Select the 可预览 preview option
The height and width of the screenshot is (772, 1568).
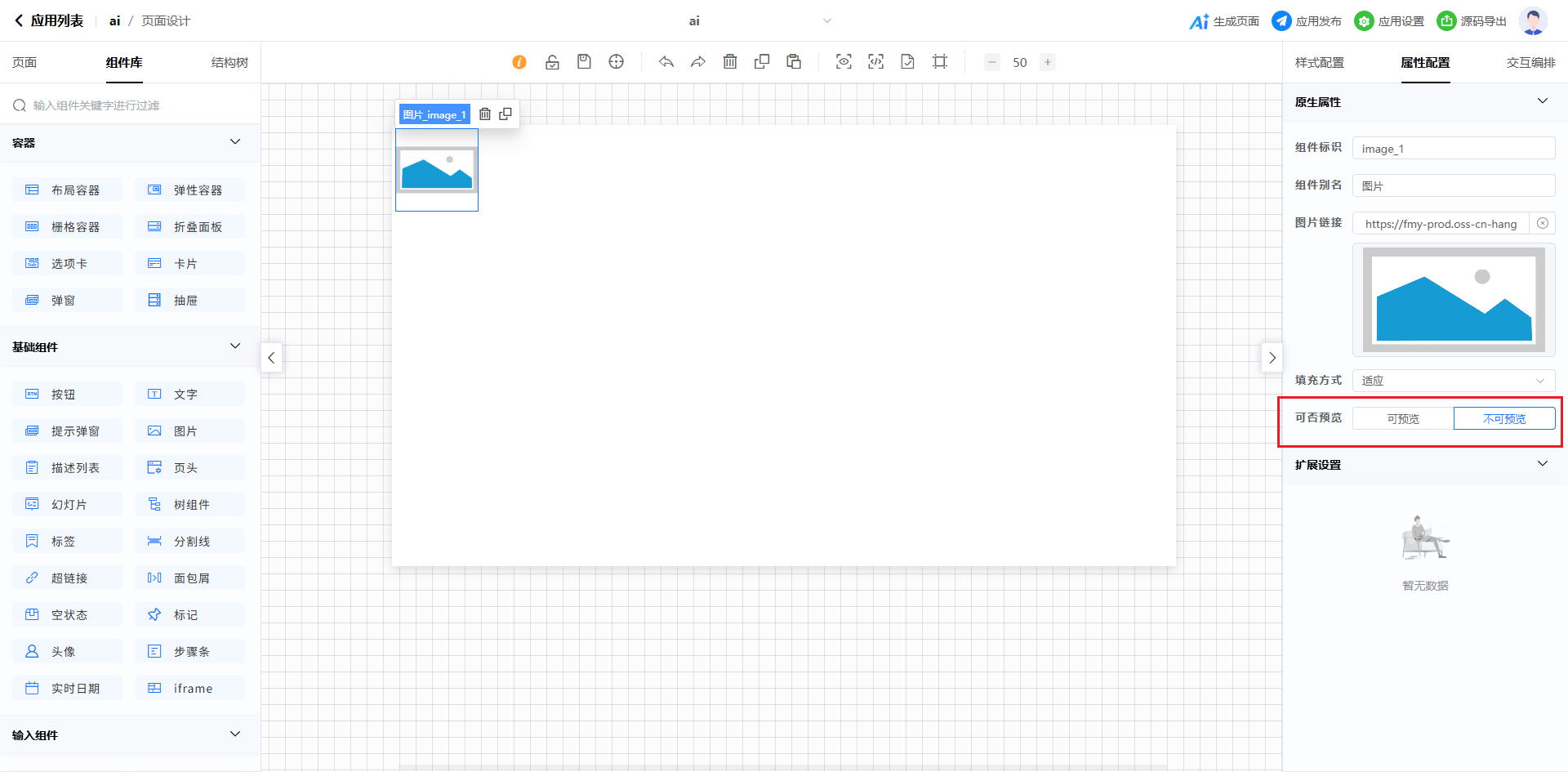coord(1403,418)
